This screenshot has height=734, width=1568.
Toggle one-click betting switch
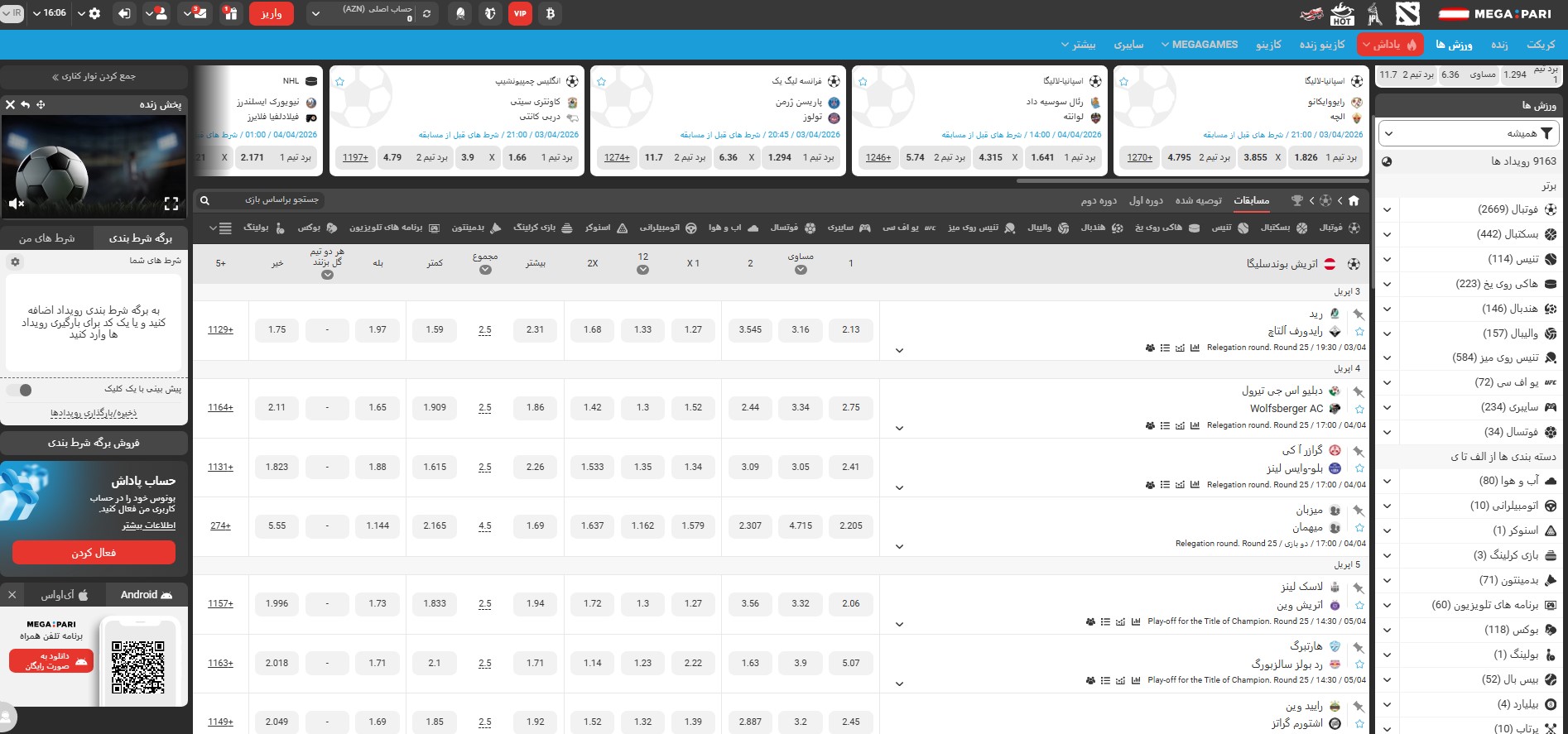pos(20,390)
